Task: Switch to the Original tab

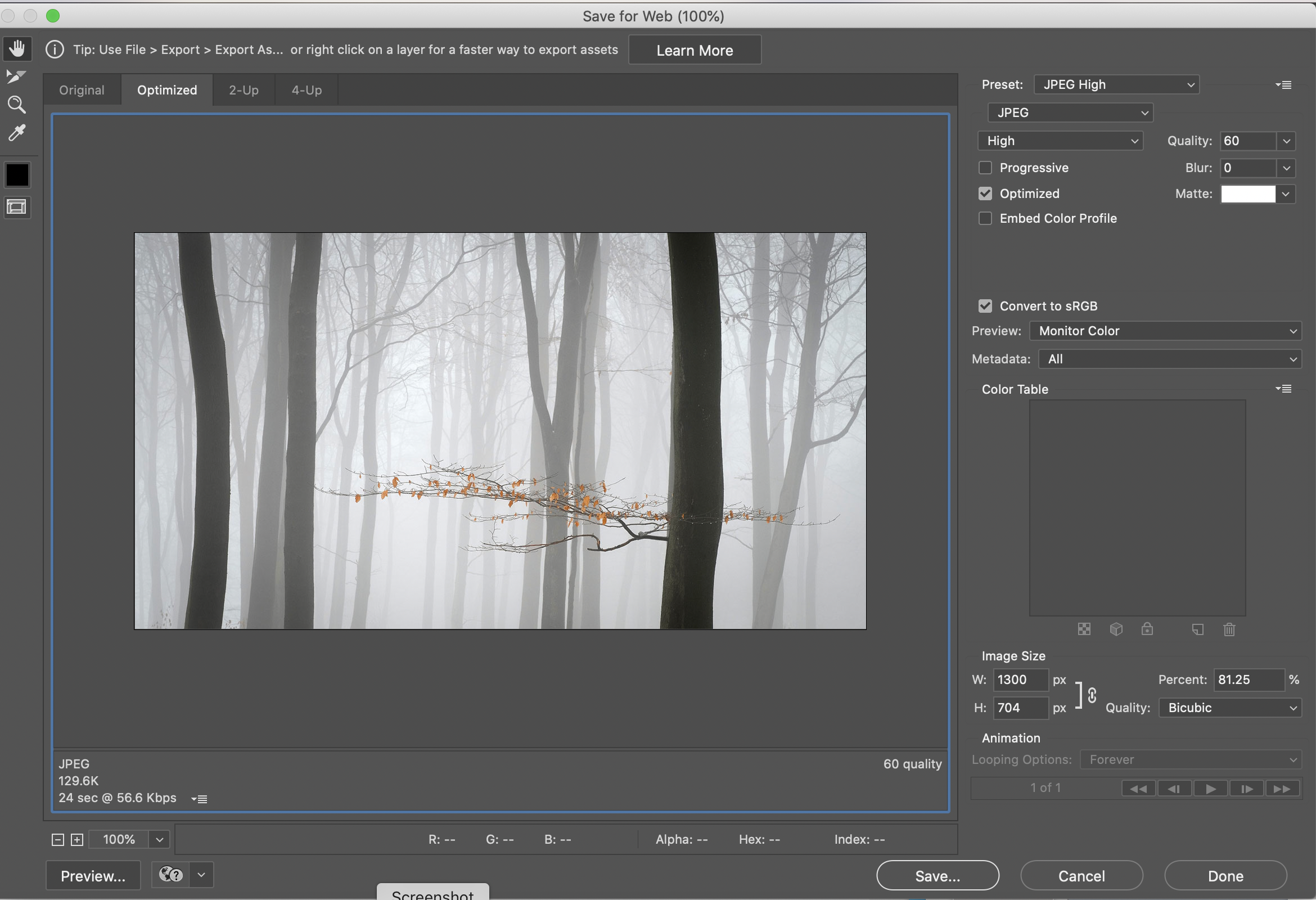Action: coord(82,90)
